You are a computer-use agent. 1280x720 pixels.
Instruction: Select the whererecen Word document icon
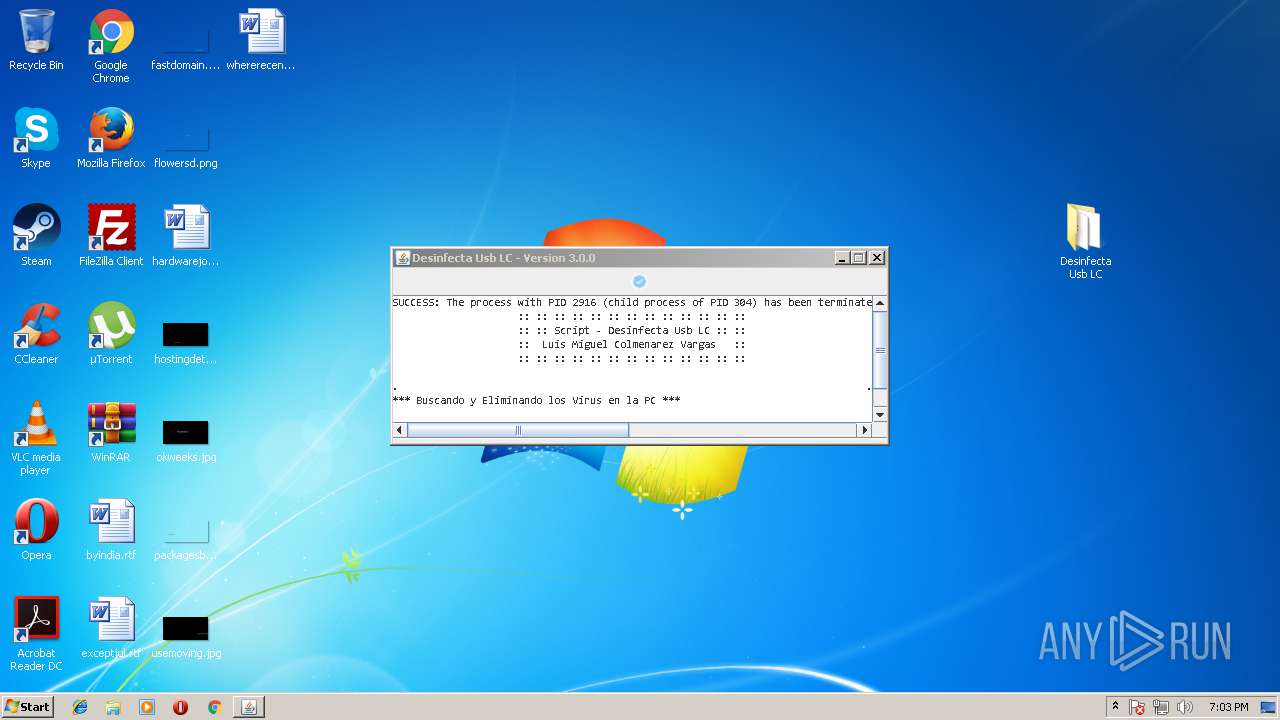tap(261, 41)
